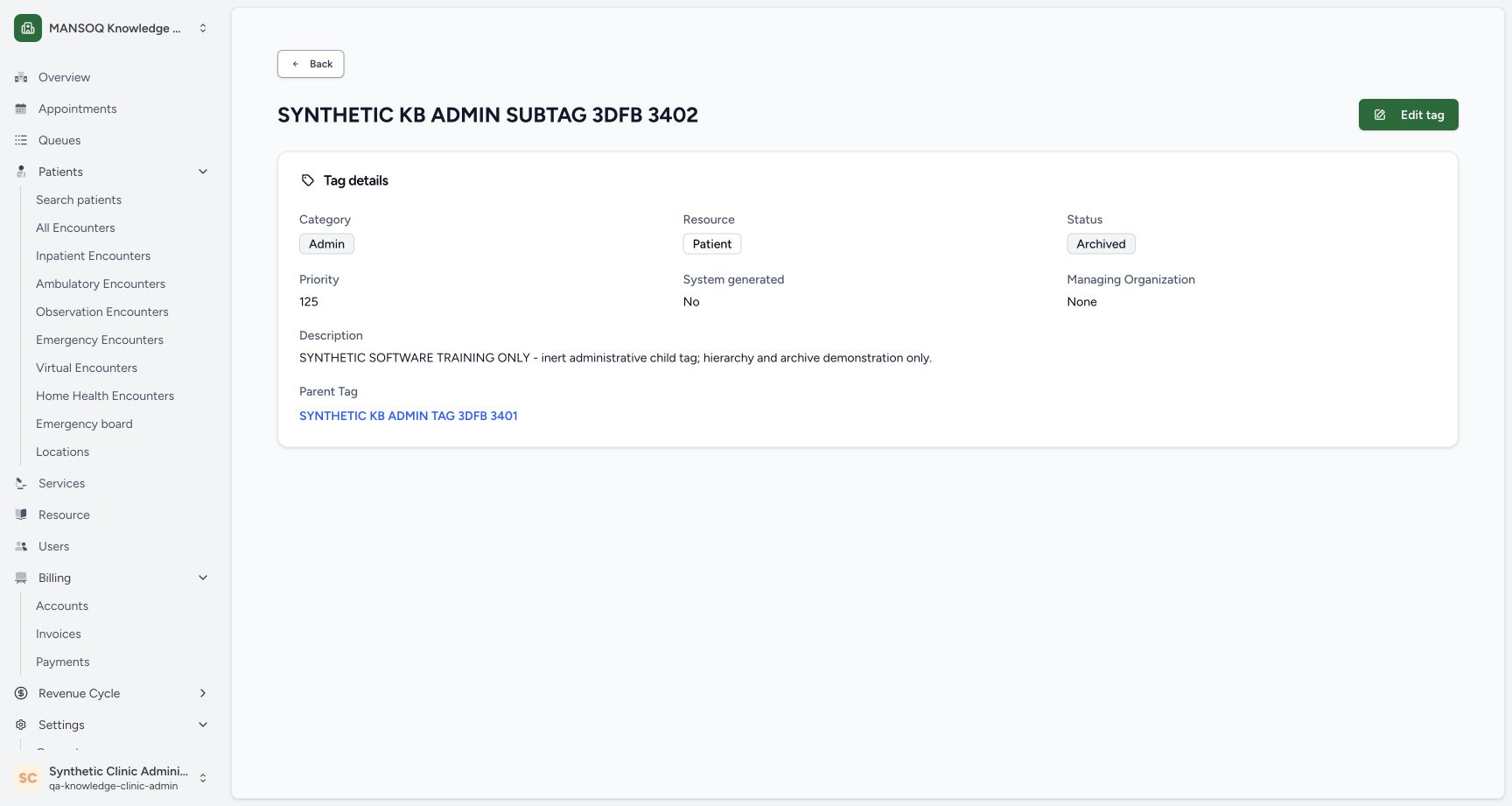
Task: Click the SC user avatar
Action: pyautogui.click(x=28, y=778)
